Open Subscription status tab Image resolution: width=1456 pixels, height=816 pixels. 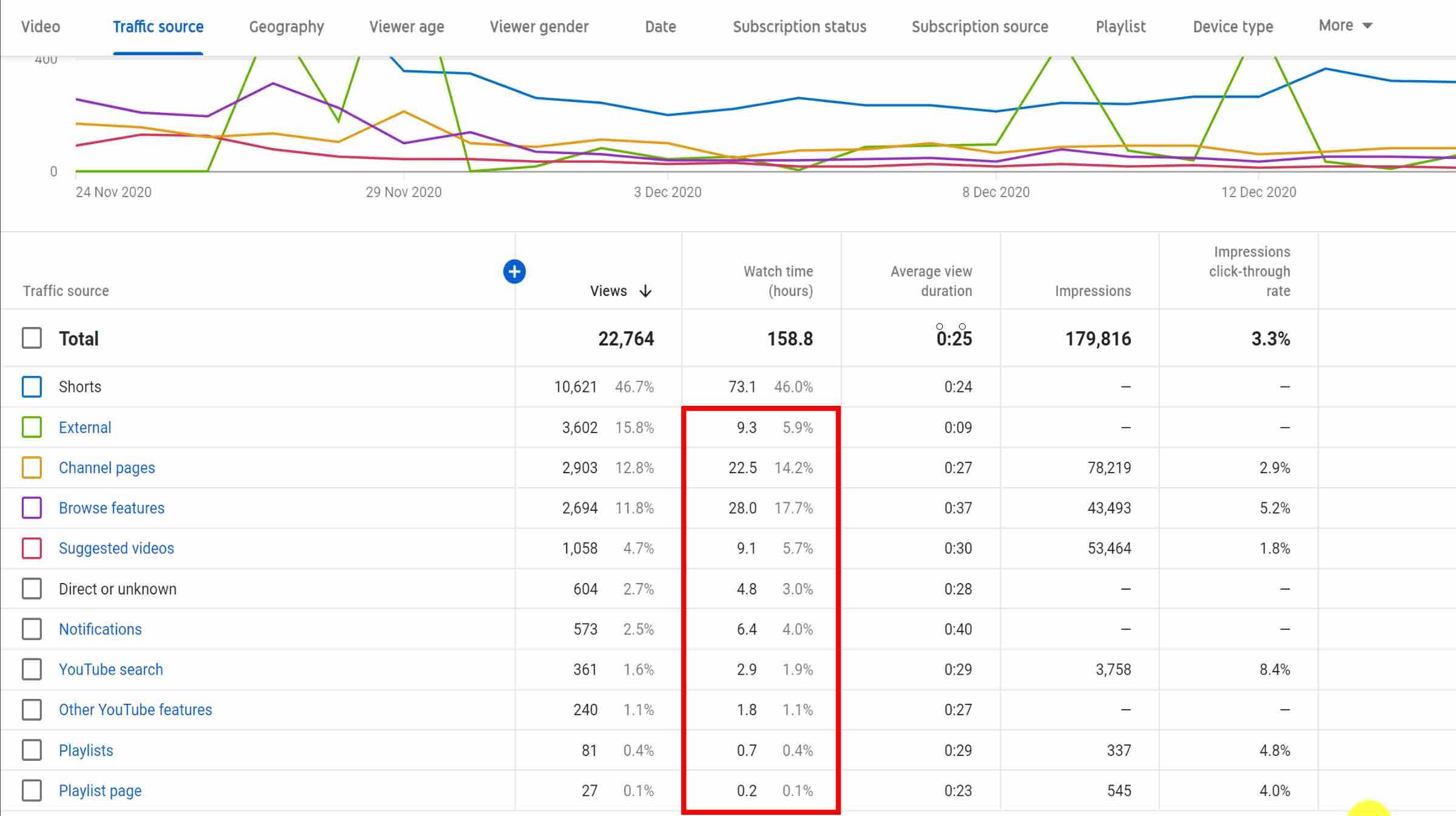799,27
